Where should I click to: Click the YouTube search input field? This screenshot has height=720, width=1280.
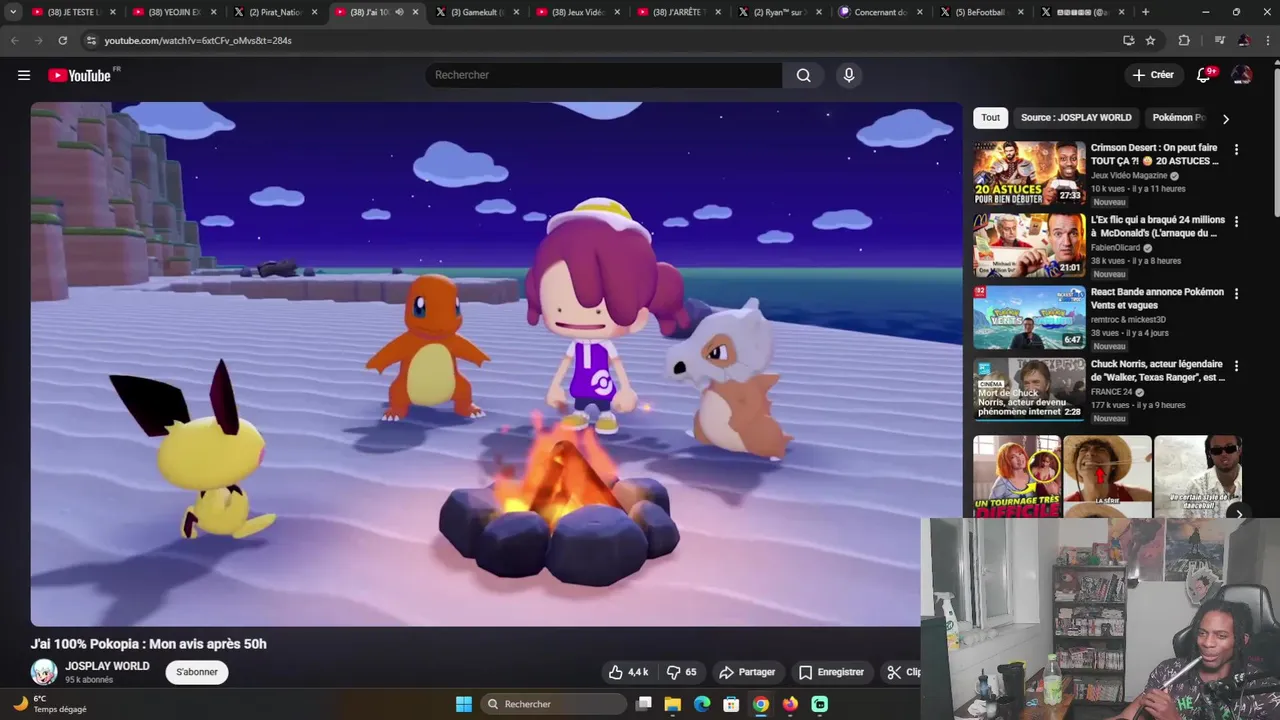click(604, 75)
